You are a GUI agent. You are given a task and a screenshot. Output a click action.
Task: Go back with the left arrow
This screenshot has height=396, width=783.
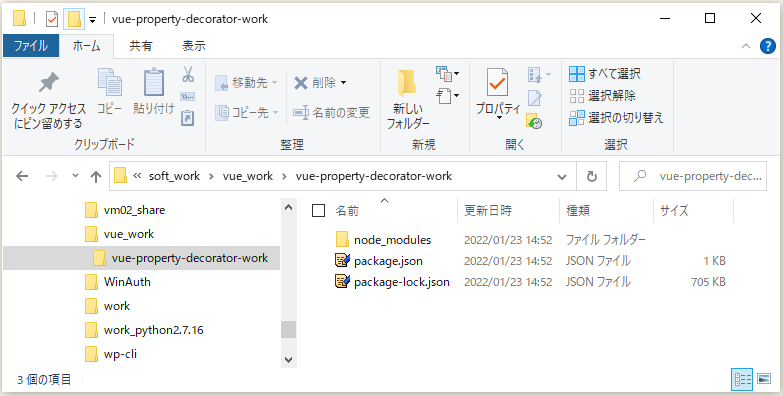(22, 176)
